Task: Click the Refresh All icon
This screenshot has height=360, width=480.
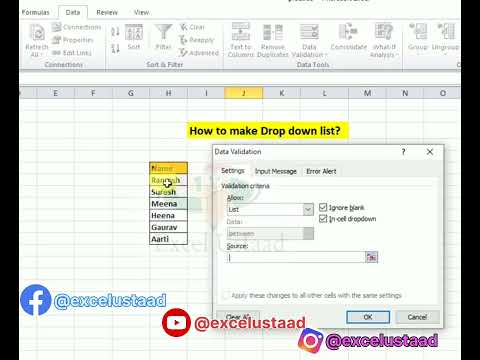Action: (x=37, y=33)
